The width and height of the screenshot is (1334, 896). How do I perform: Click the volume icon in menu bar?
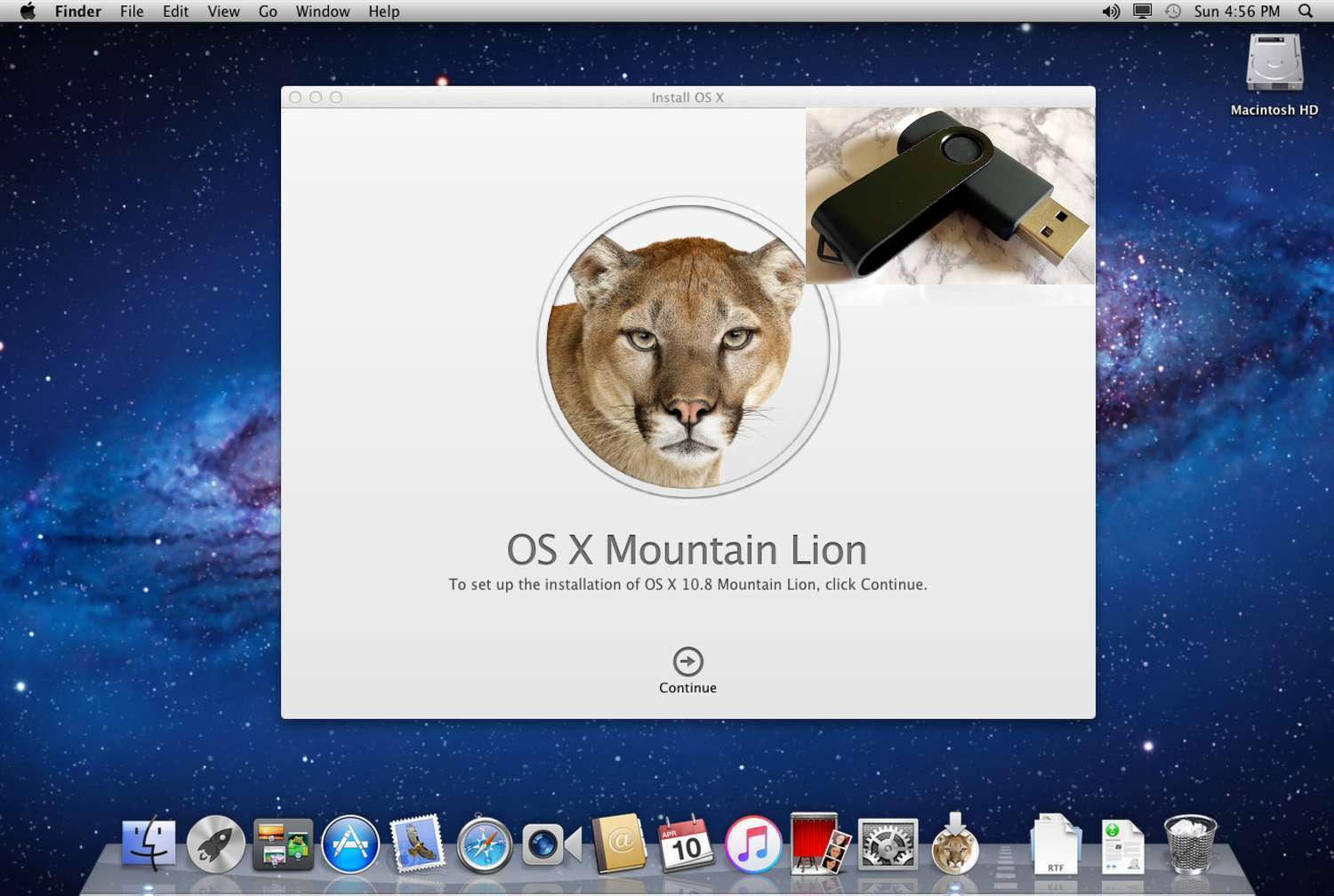click(x=1111, y=12)
